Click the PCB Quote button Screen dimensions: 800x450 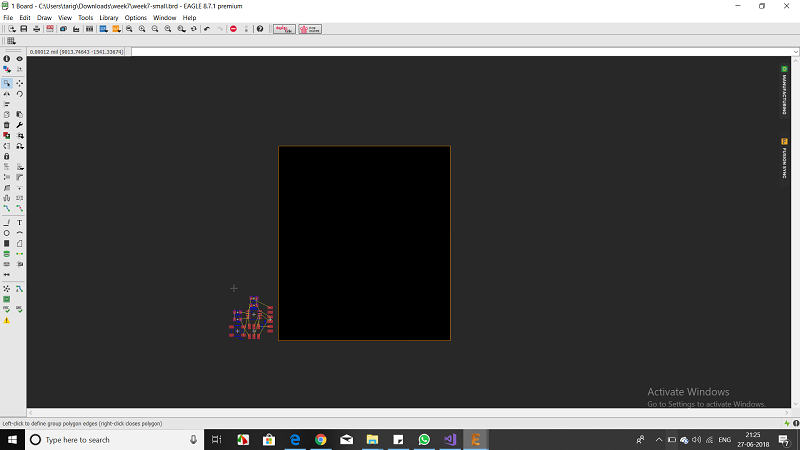[x=310, y=29]
